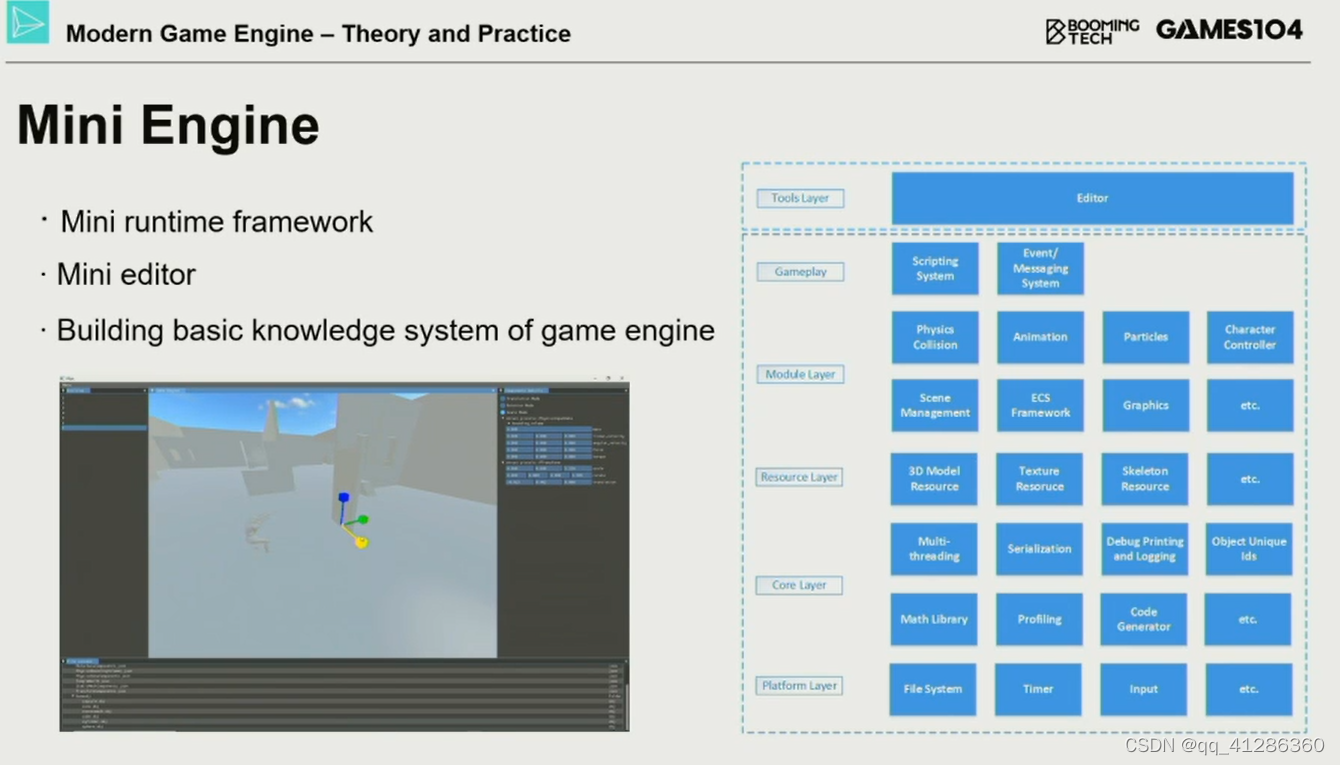This screenshot has height=765, width=1340.
Task: Click the Graphics box
Action: (1146, 405)
